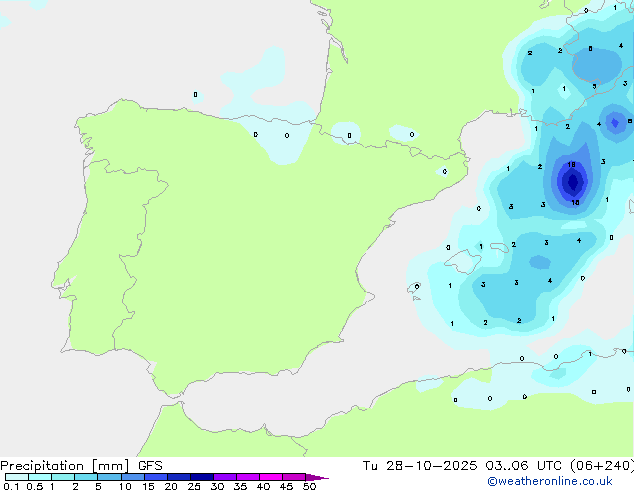
Task: Click the legend label '10'
Action: [x=125, y=486]
